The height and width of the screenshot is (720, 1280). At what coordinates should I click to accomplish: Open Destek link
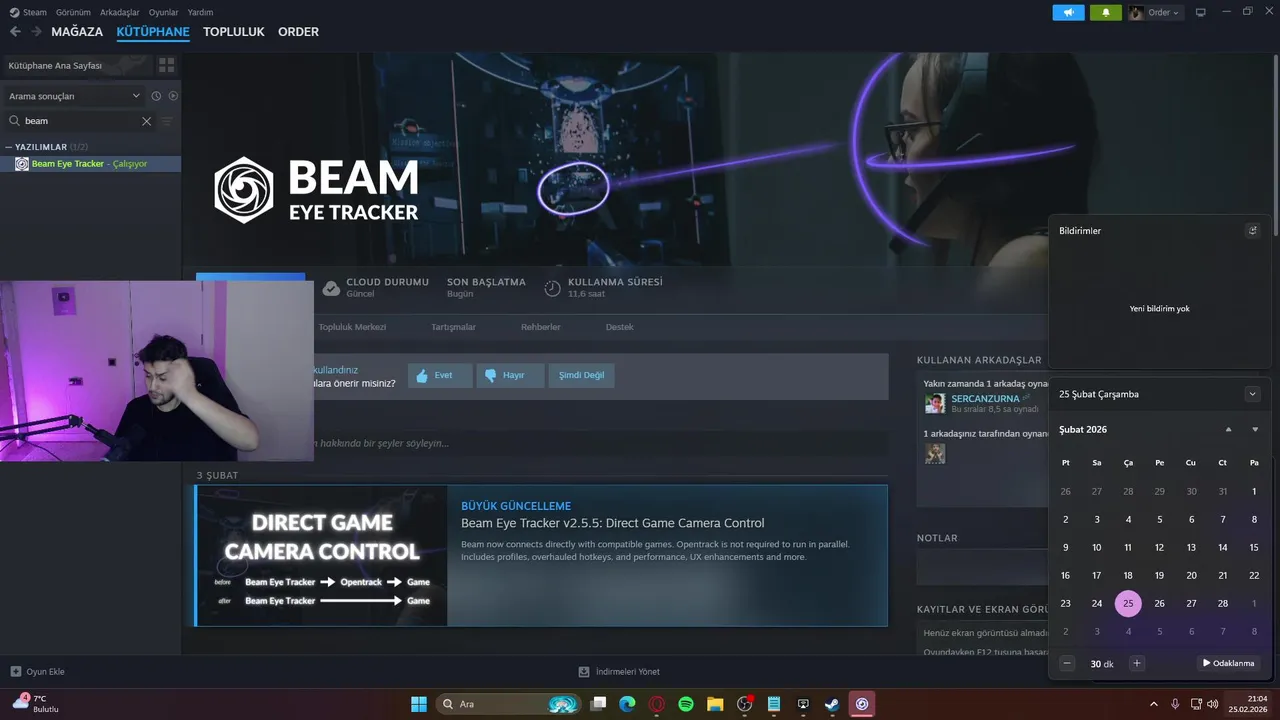[619, 327]
